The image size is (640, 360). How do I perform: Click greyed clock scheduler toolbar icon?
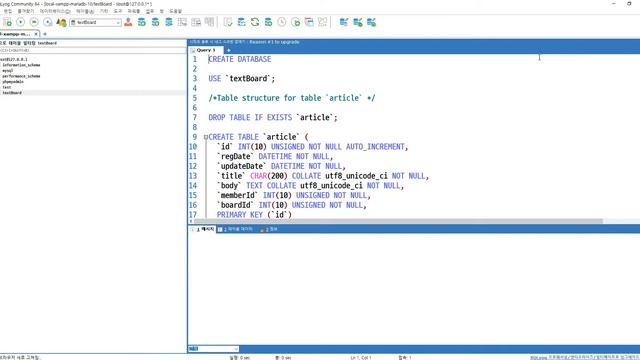pyautogui.click(x=282, y=22)
